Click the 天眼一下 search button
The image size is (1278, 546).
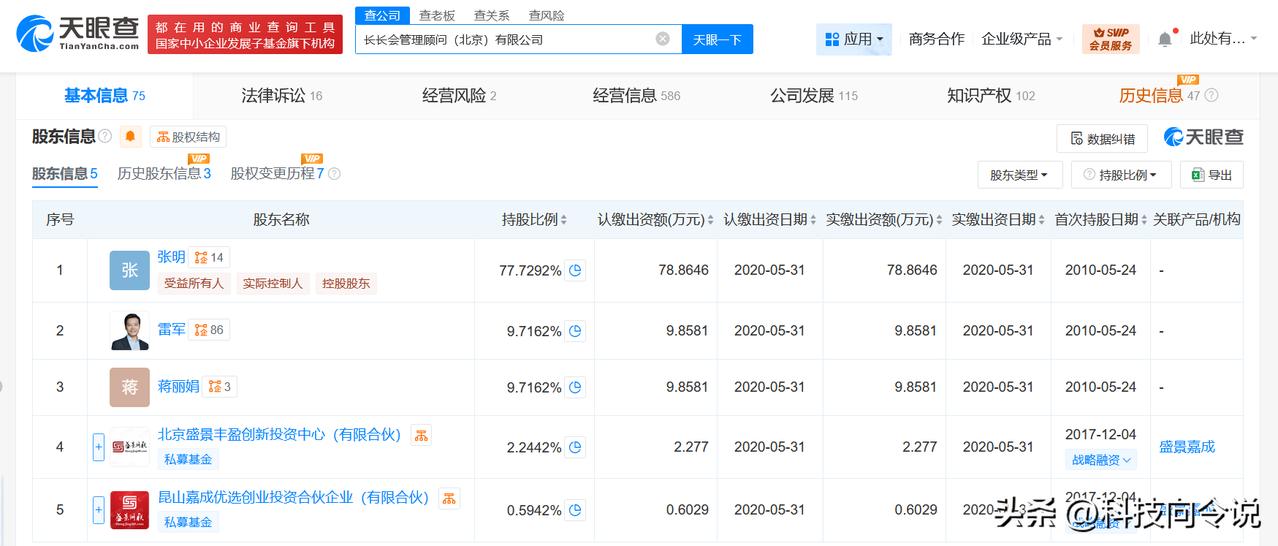[717, 39]
